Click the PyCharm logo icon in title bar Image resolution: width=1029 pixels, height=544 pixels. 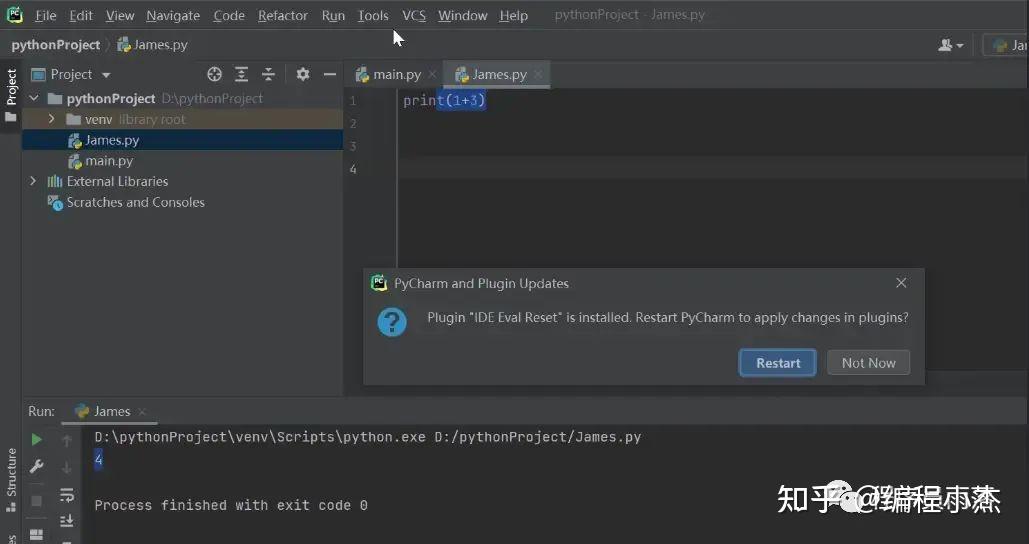pyautogui.click(x=14, y=14)
